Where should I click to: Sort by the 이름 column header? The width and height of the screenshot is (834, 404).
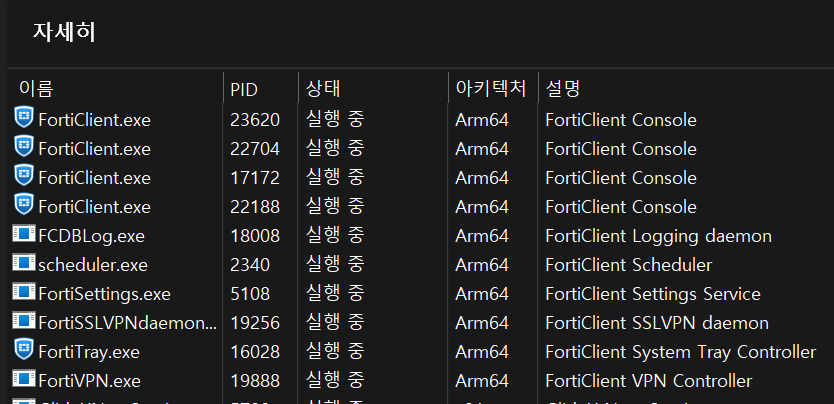[x=36, y=89]
